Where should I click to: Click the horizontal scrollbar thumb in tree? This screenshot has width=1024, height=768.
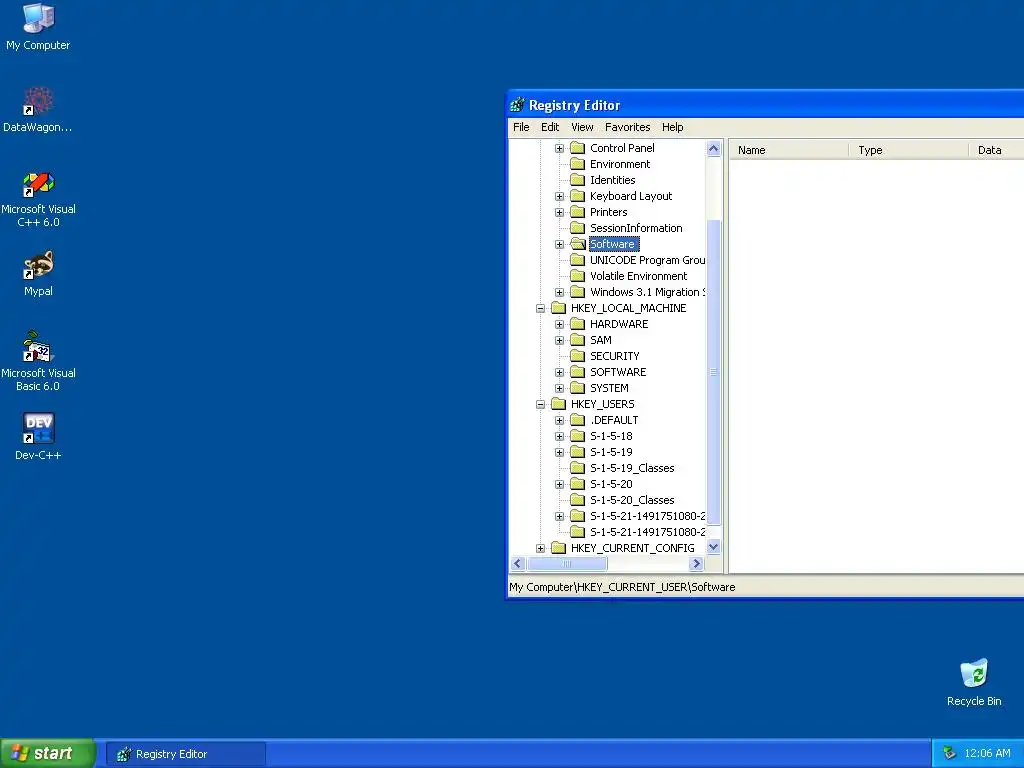coord(567,564)
